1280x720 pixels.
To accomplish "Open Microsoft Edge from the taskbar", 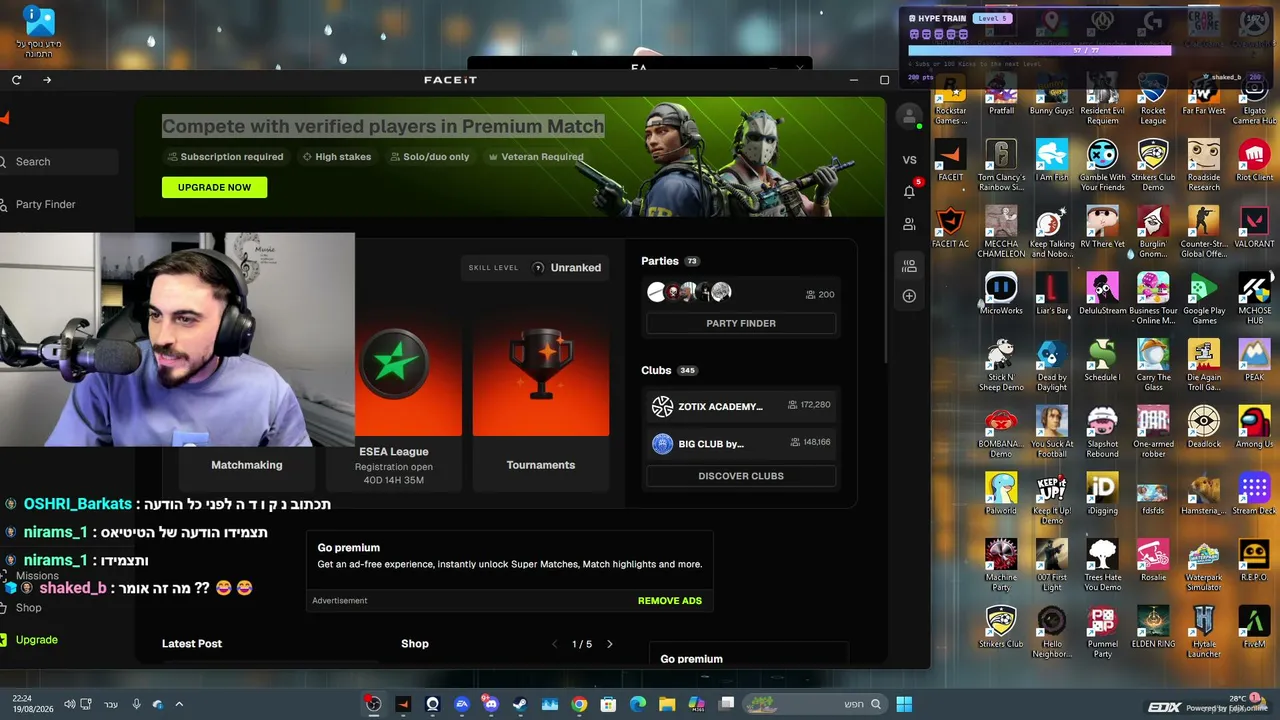I will tap(638, 704).
